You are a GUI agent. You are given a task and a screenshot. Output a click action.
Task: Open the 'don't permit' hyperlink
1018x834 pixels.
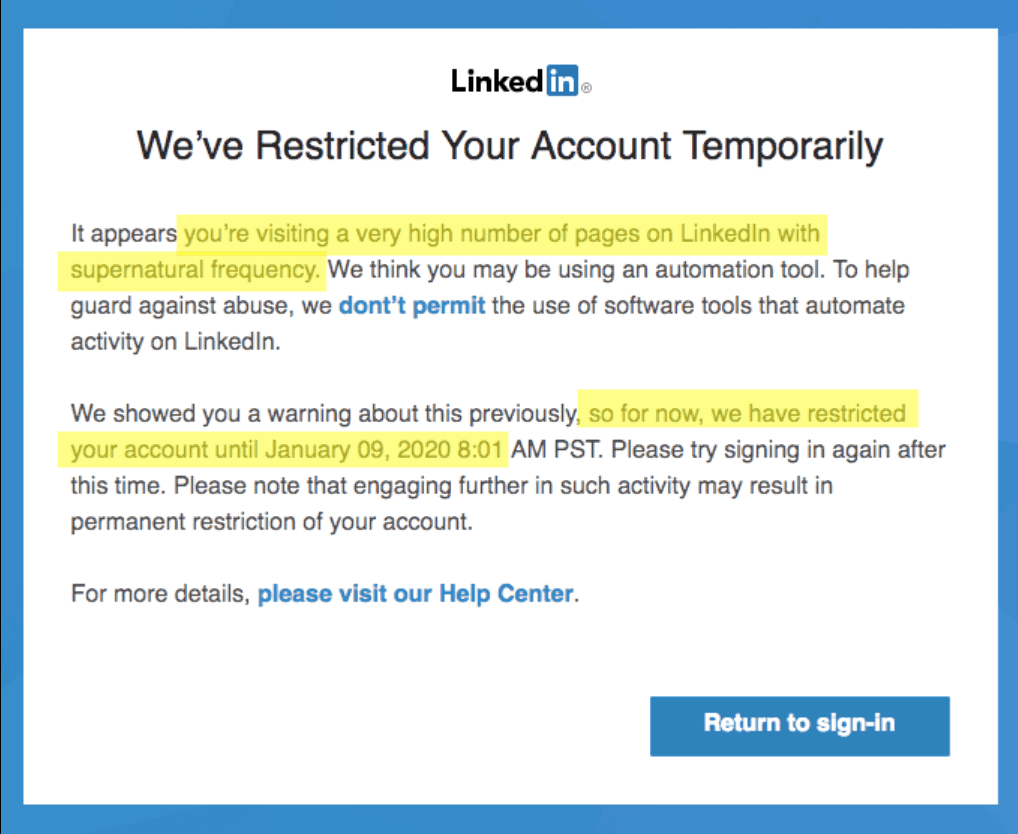click(x=411, y=305)
